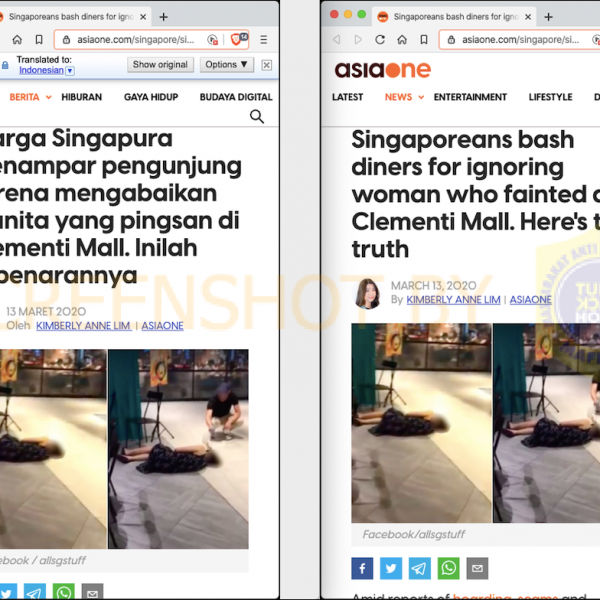Open HIBURAN menu item
600x600 pixels.
(82, 97)
